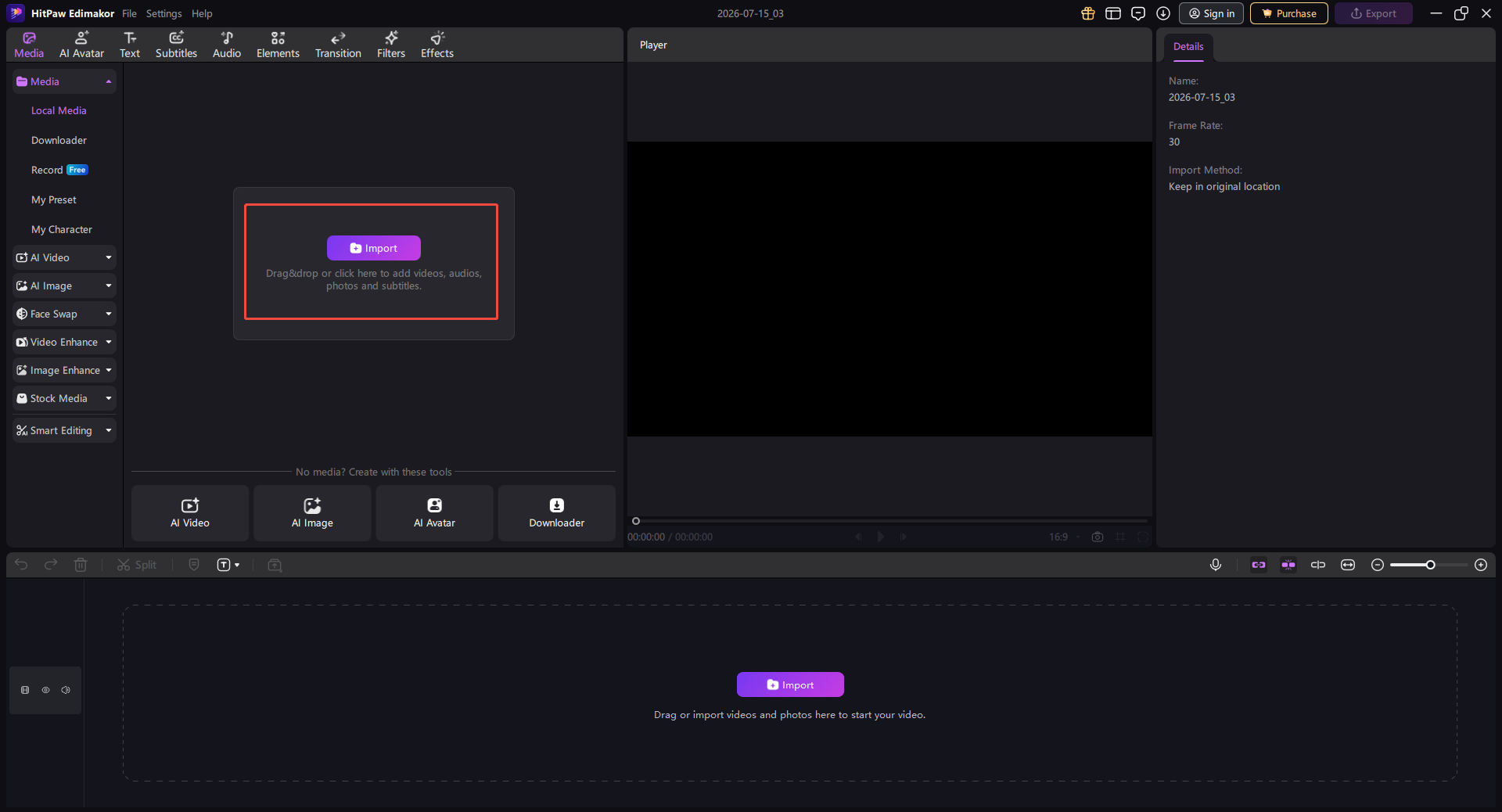Click the microphone voiceover icon

point(1216,565)
